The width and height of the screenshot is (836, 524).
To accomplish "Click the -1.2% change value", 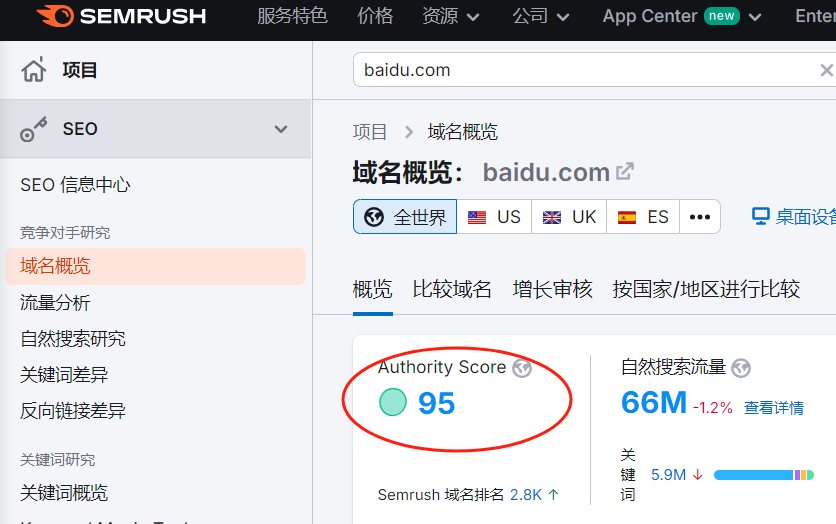I will click(x=713, y=408).
